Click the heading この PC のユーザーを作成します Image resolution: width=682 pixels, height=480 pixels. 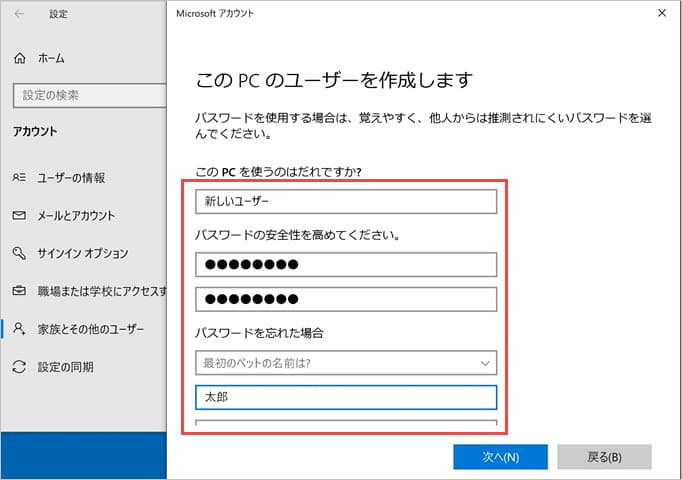(334, 80)
